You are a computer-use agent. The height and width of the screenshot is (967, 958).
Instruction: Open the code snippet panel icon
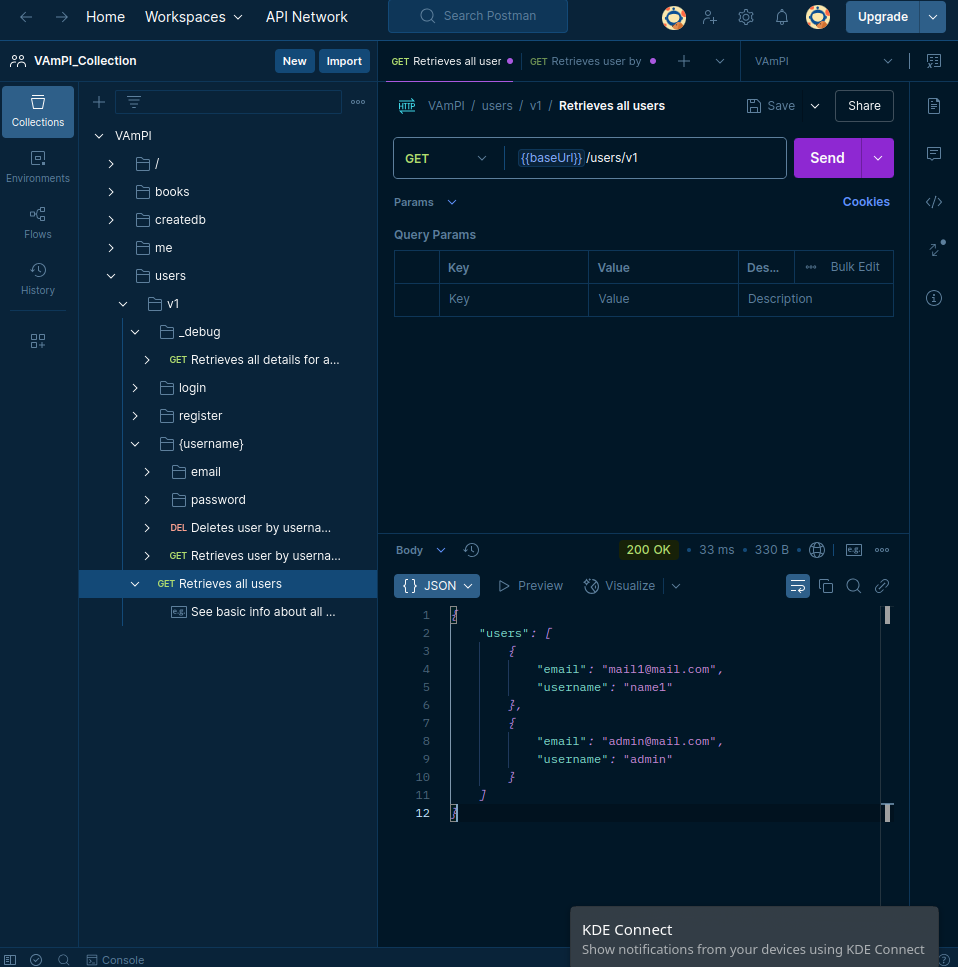point(934,202)
